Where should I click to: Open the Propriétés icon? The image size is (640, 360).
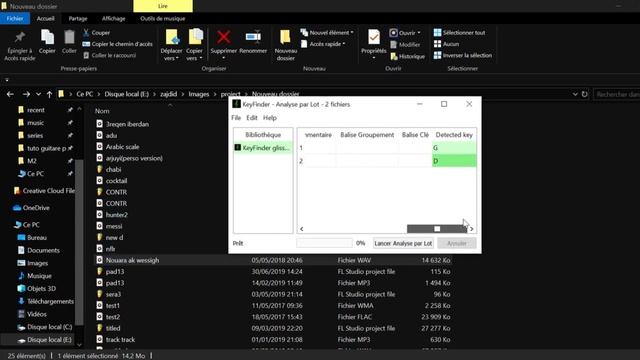pyautogui.click(x=373, y=38)
